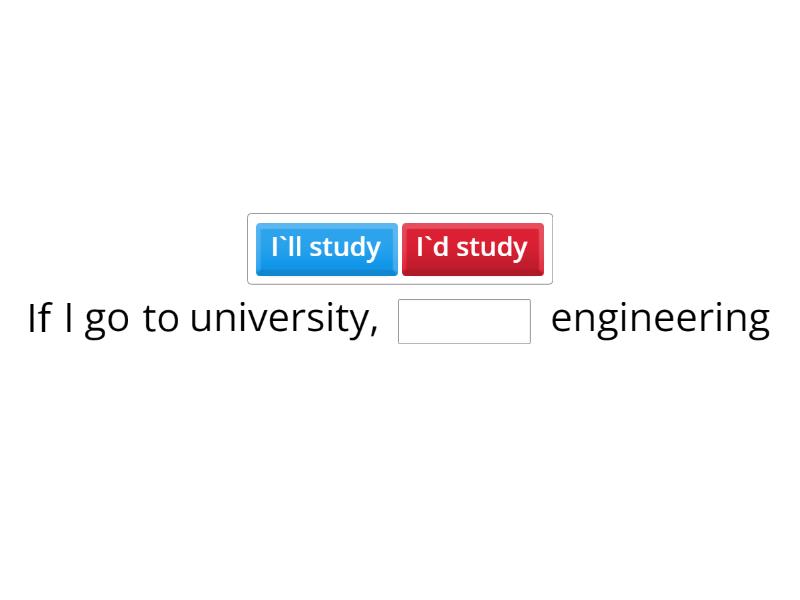The image size is (800, 600).
Task: Pick the red answer choice
Action: pos(472,248)
